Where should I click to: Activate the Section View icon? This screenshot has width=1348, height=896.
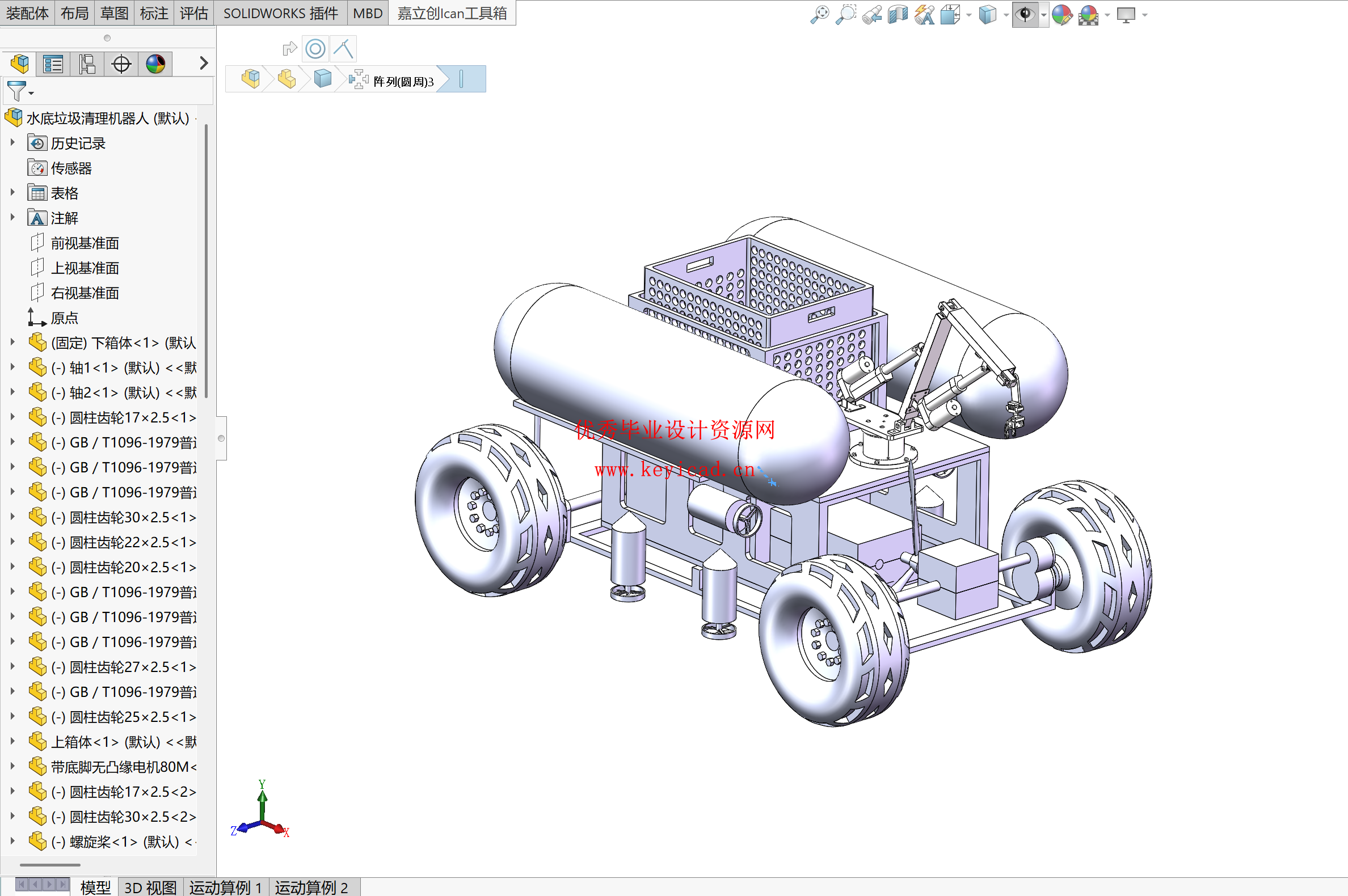tap(898, 14)
